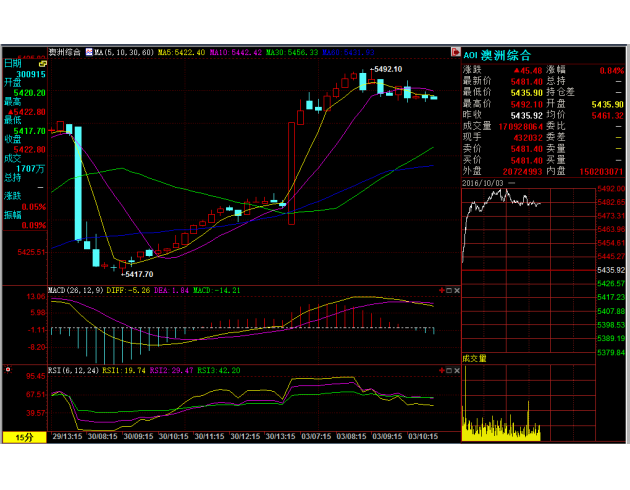This screenshot has height=490, width=630.
Task: Click the 内盘 value 150203071
Action: [601, 172]
